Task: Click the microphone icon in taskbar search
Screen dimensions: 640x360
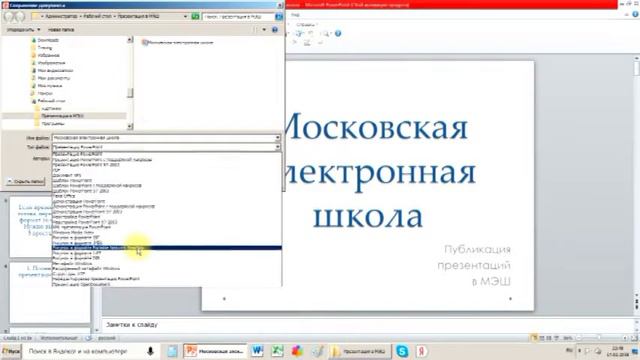Action: pos(150,351)
